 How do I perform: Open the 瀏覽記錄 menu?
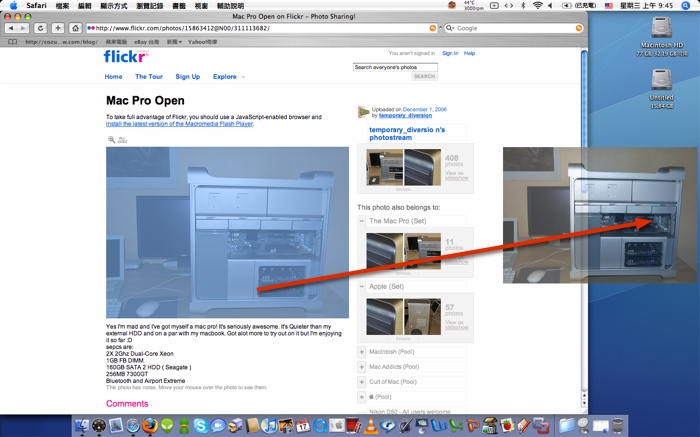(150, 6)
